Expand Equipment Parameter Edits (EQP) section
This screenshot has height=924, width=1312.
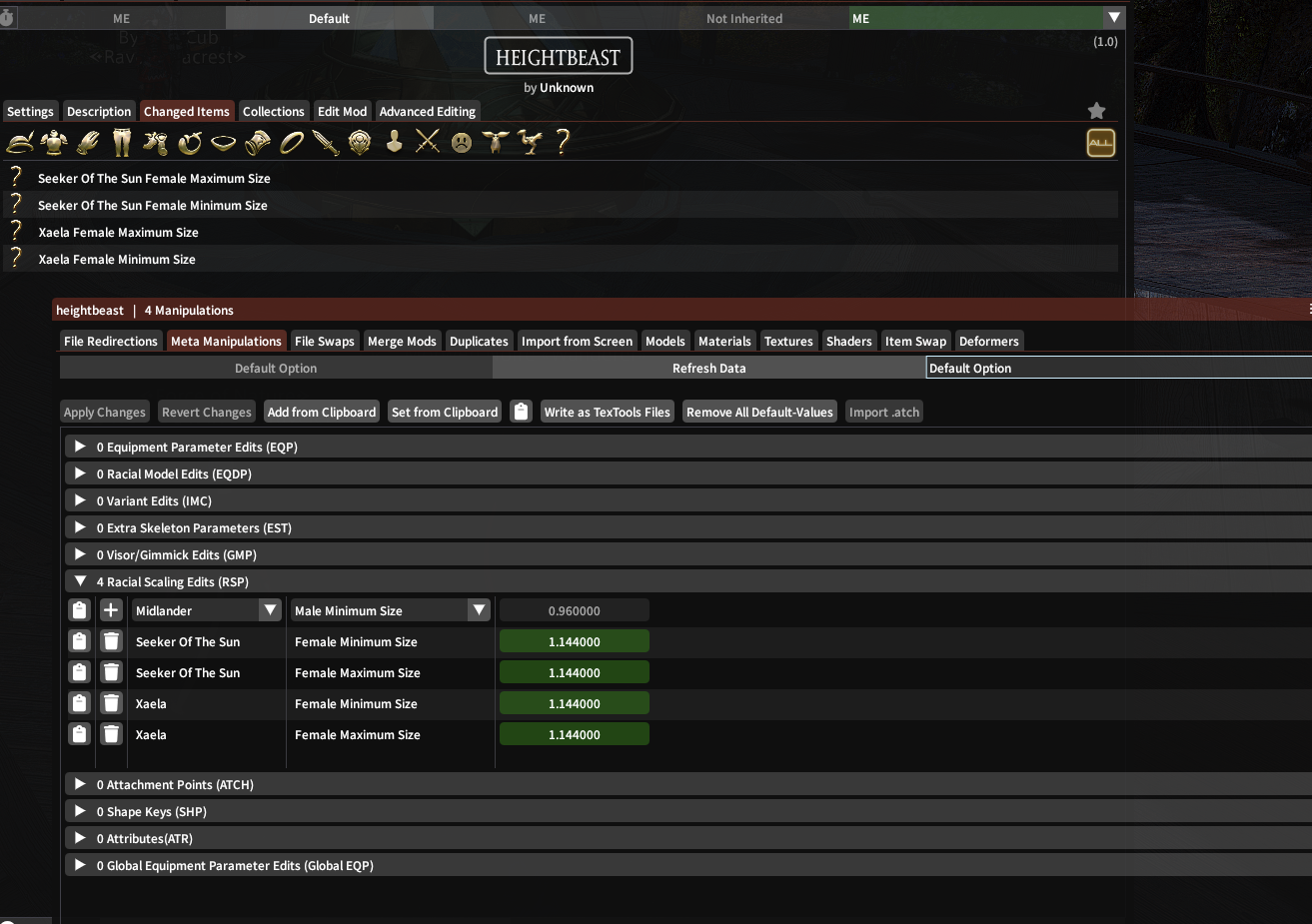688,447
